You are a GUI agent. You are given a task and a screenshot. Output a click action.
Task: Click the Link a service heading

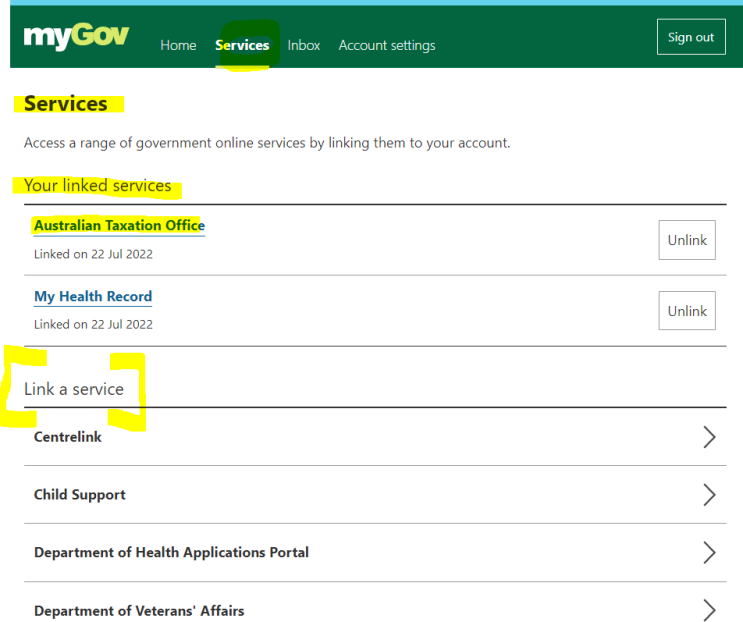74,389
